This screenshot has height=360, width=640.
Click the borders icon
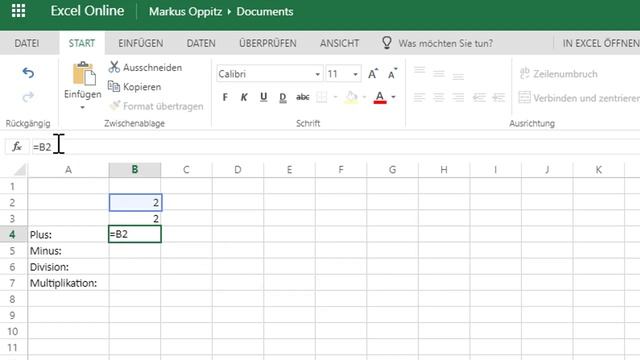pyautogui.click(x=322, y=97)
